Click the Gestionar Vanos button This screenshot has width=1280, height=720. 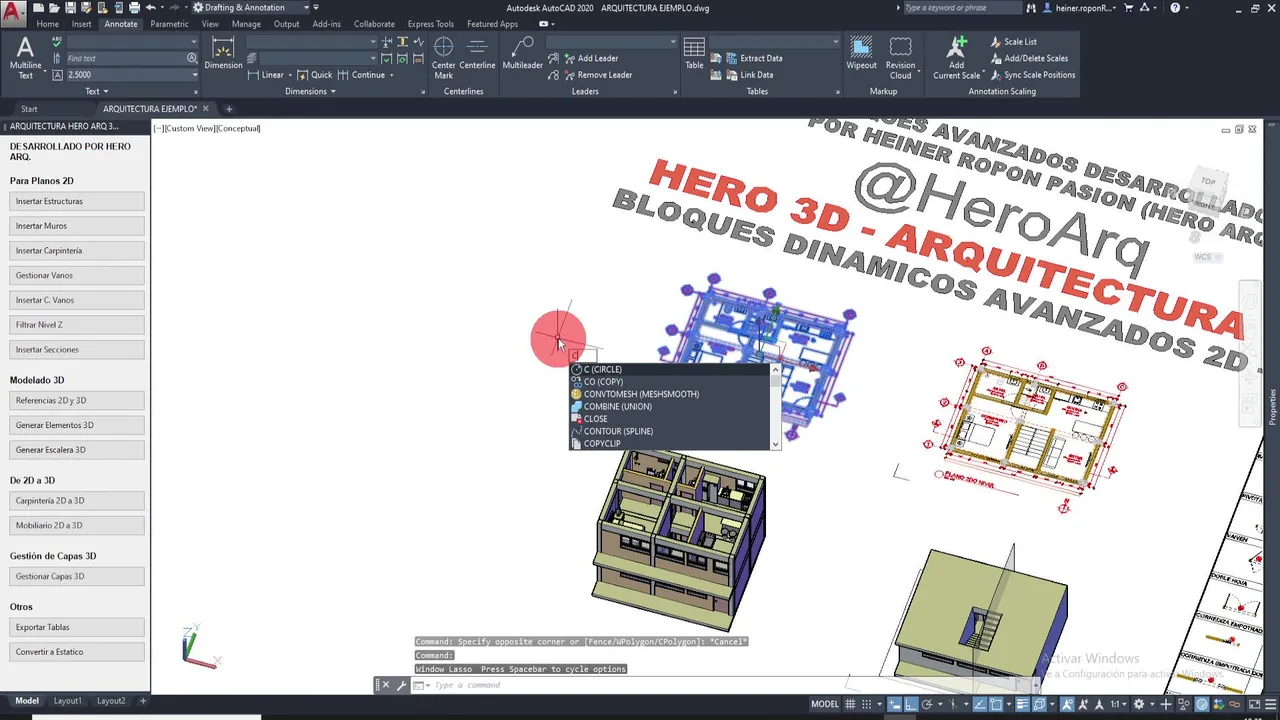(x=77, y=275)
